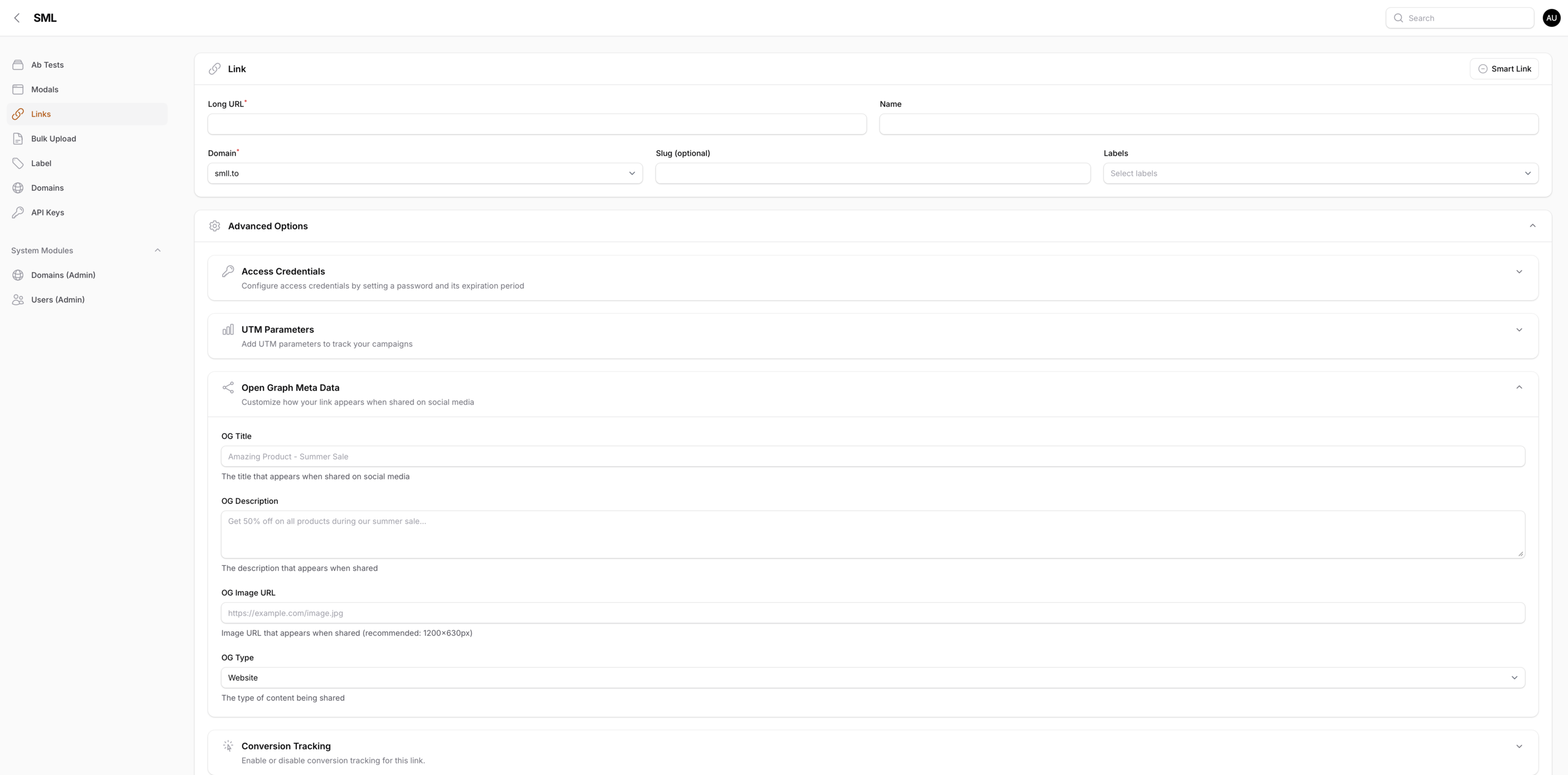
Task: Click the back arrow next to SML
Action: (x=17, y=18)
